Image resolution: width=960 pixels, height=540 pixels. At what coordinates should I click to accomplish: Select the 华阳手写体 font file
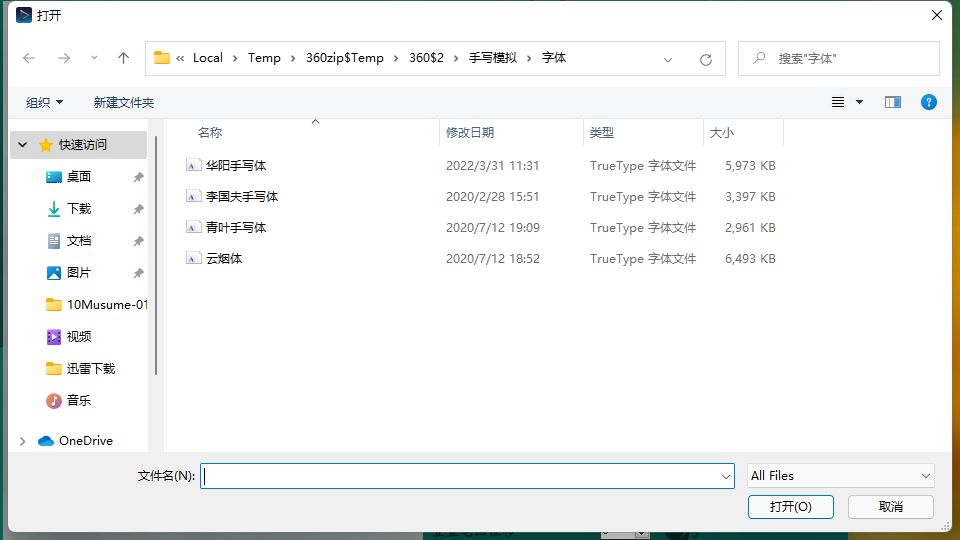pyautogui.click(x=236, y=165)
